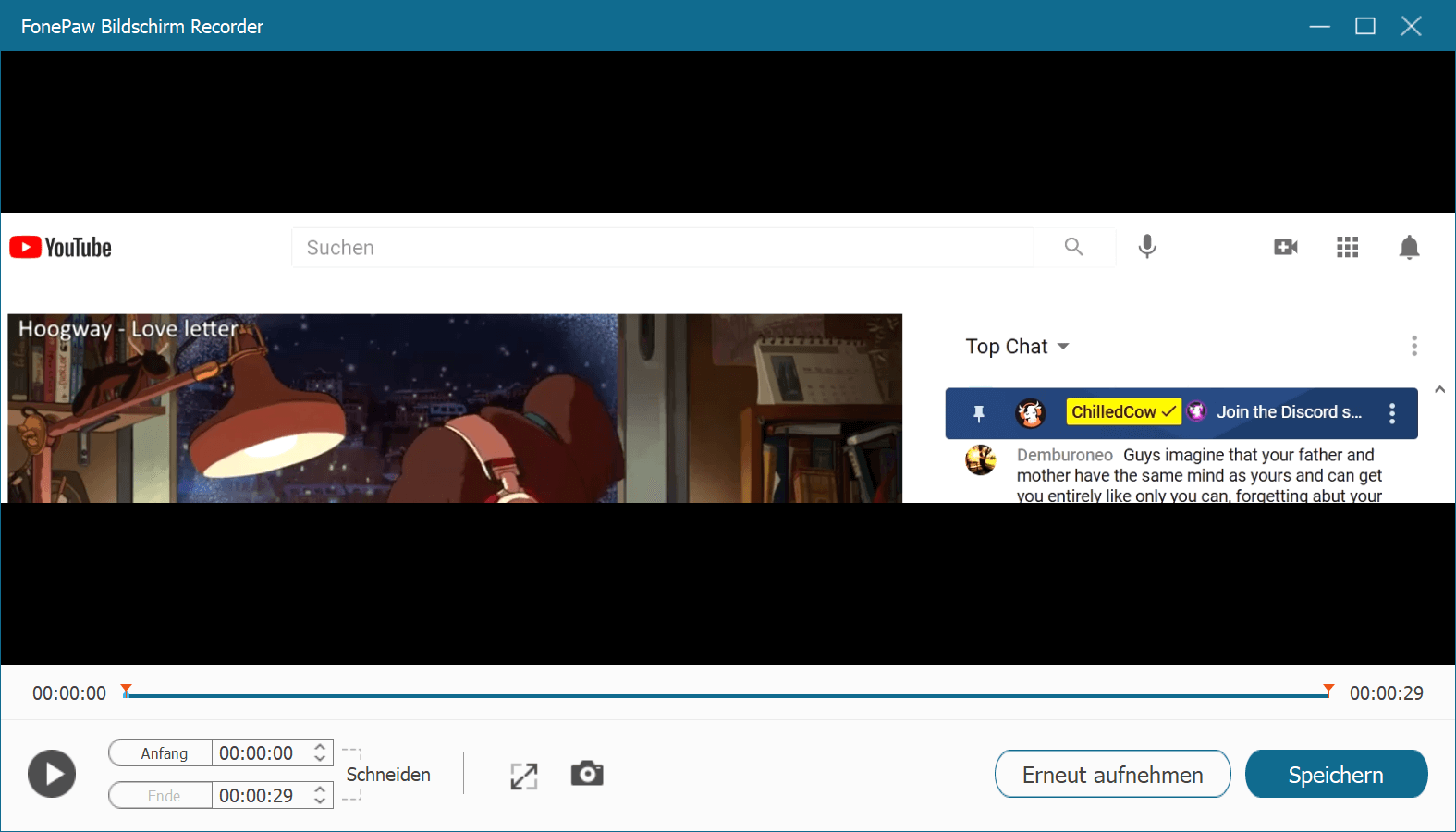The image size is (1456, 832).
Task: Click the yellow ChilledCow name badge
Action: point(1123,412)
